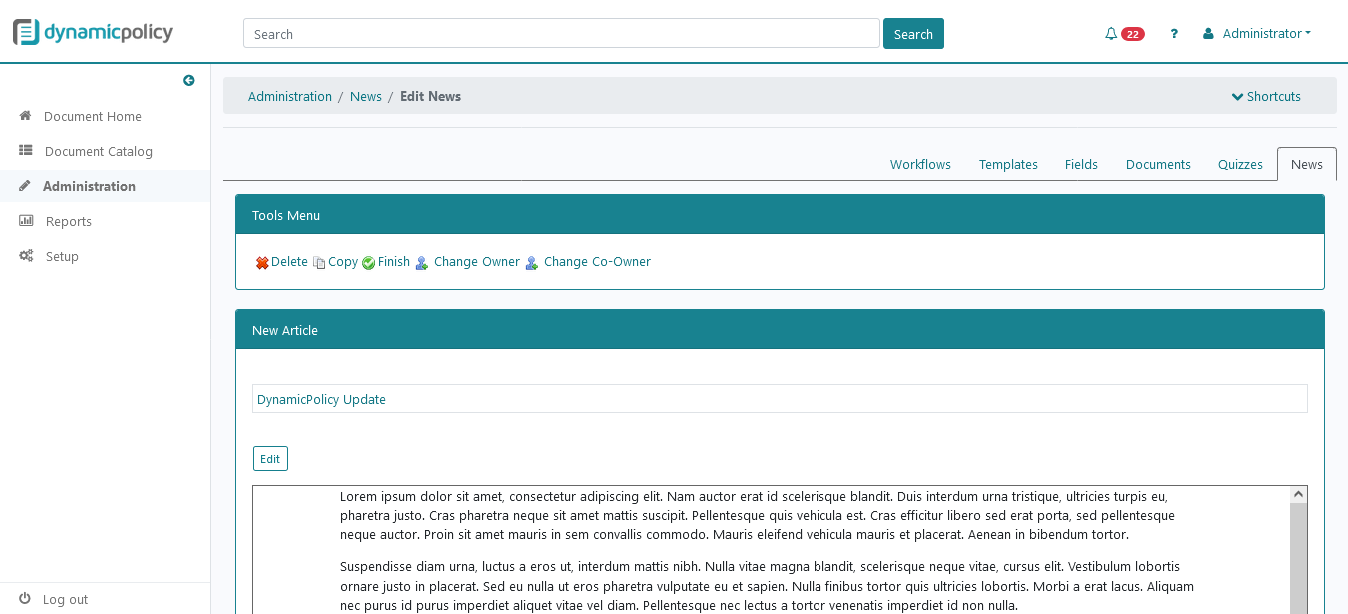1348x614 pixels.
Task: Click the Change Co-Owner person icon
Action: (531, 263)
